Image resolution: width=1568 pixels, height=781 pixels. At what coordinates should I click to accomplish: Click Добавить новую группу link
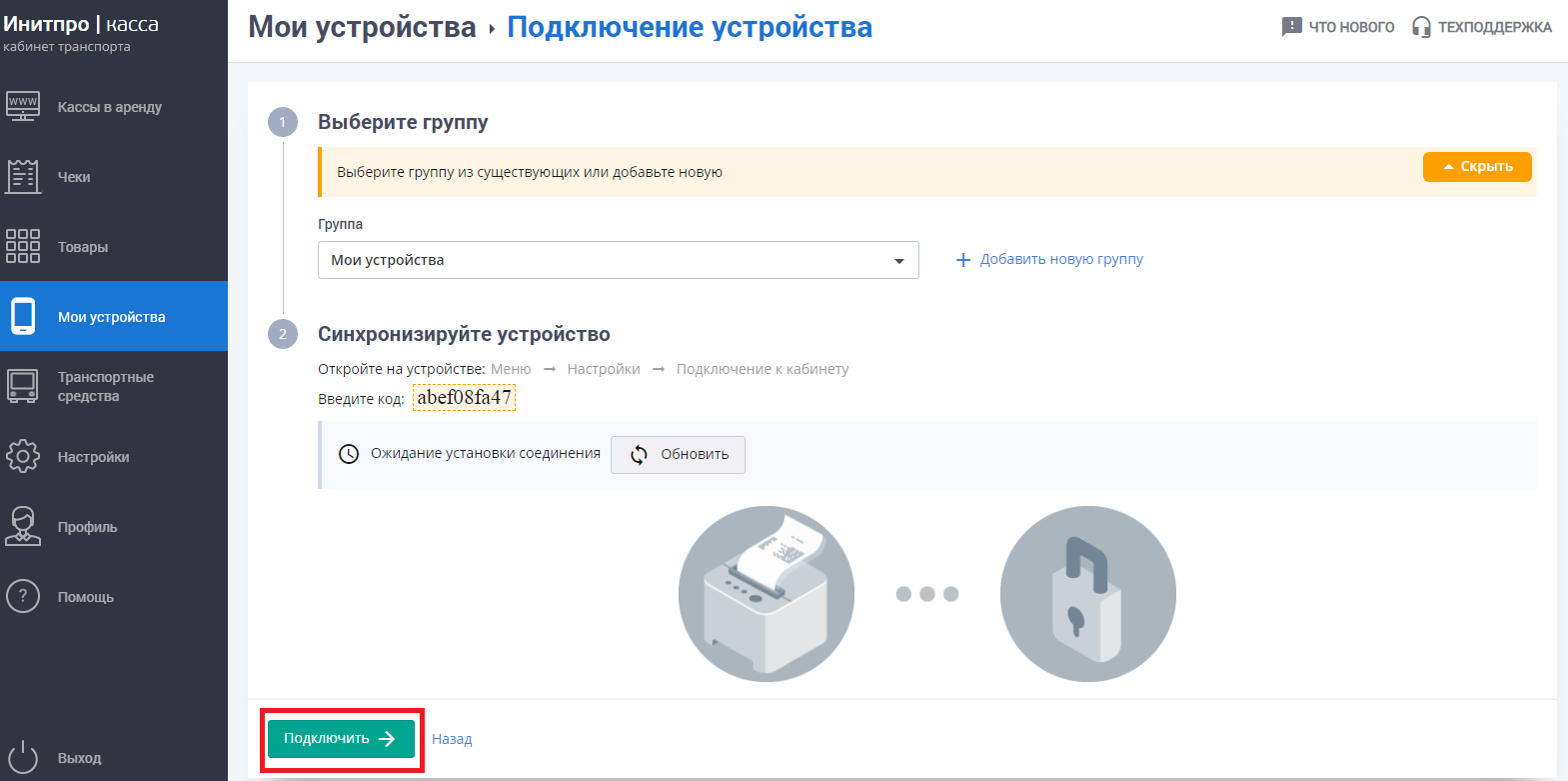pos(1049,259)
